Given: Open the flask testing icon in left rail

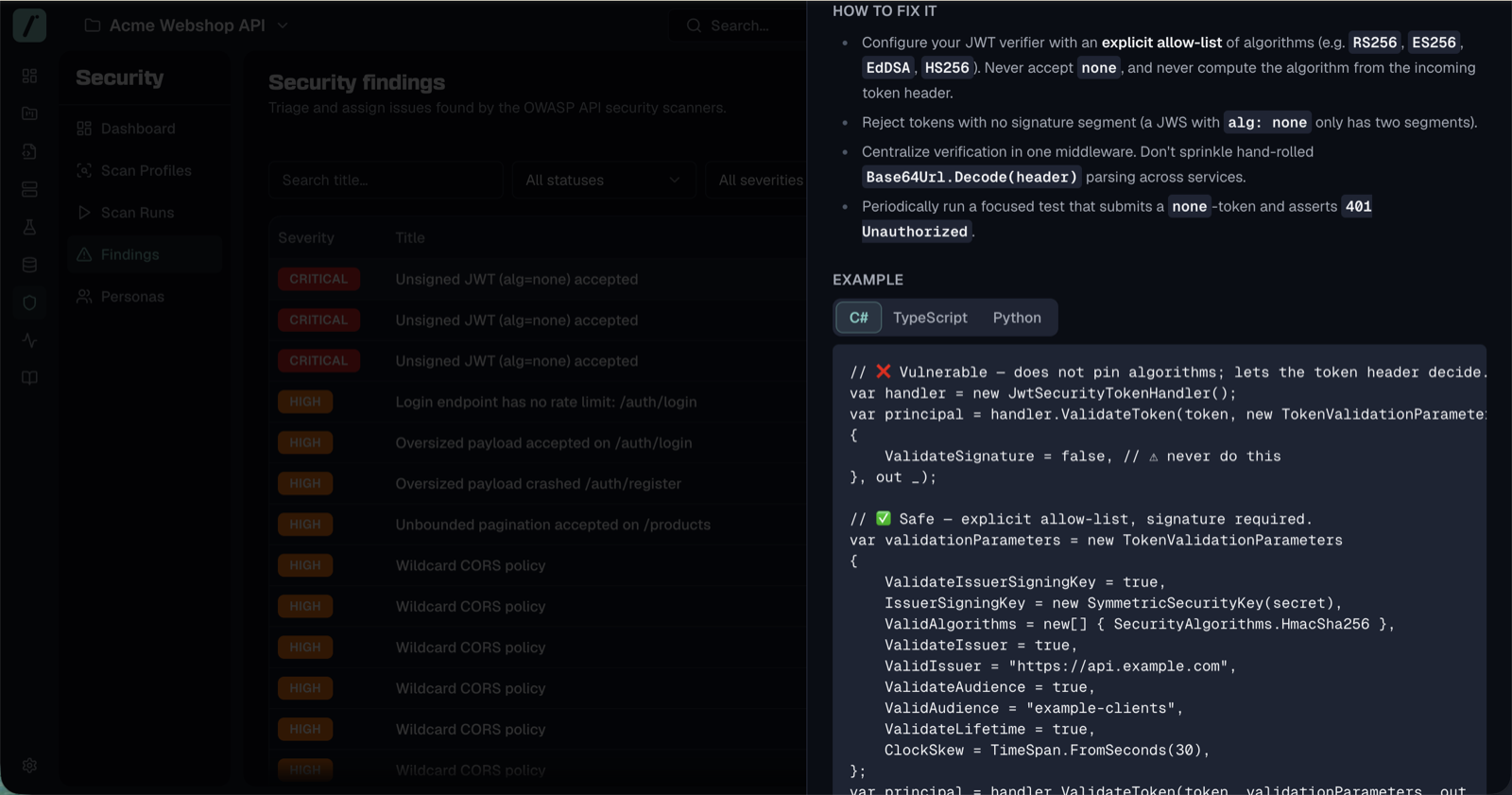Looking at the screenshot, I should [29, 227].
